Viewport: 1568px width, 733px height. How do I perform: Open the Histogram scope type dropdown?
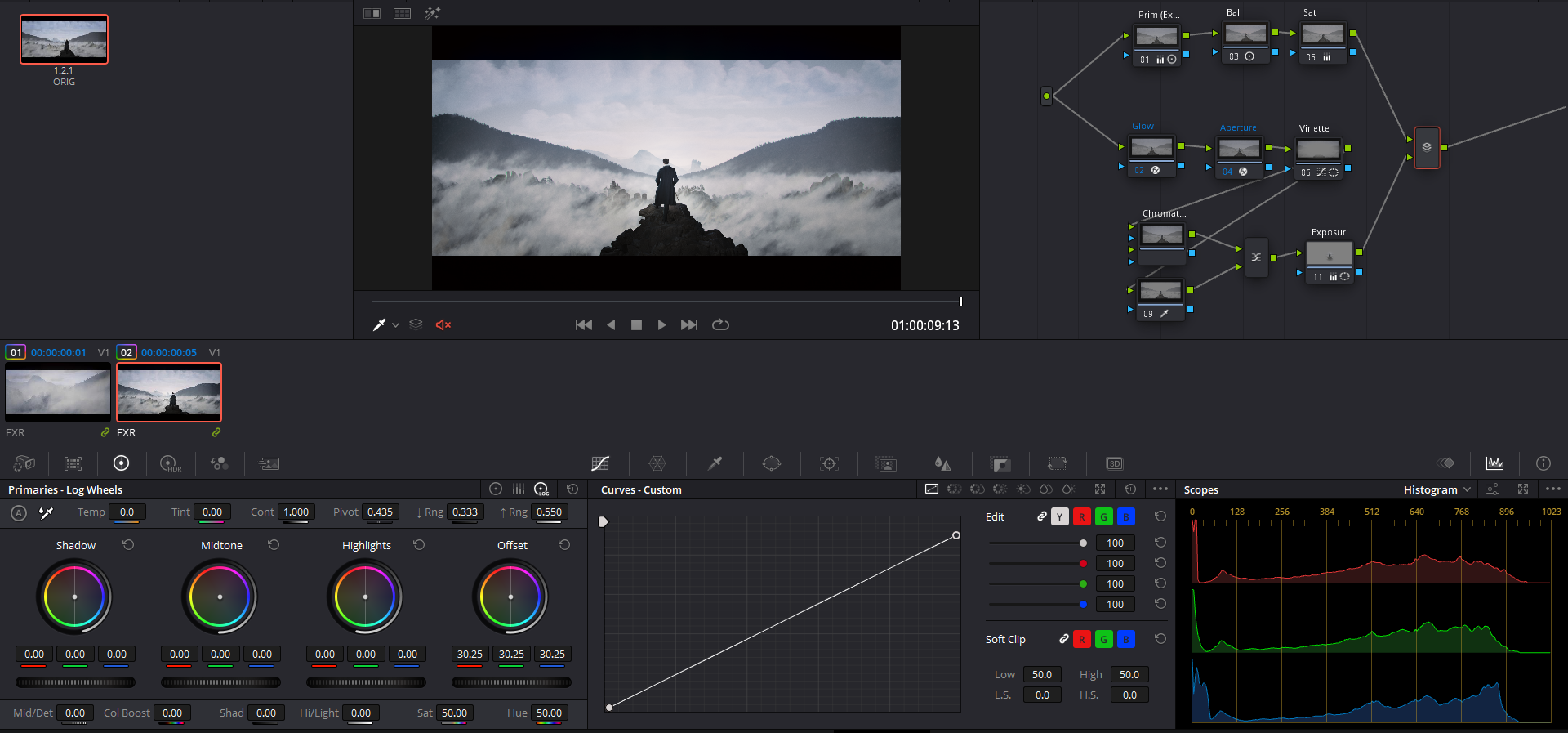(1437, 489)
